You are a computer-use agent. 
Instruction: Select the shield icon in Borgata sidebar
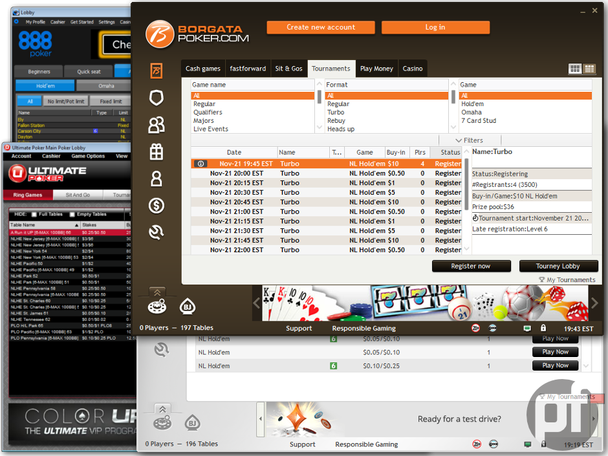[156, 98]
